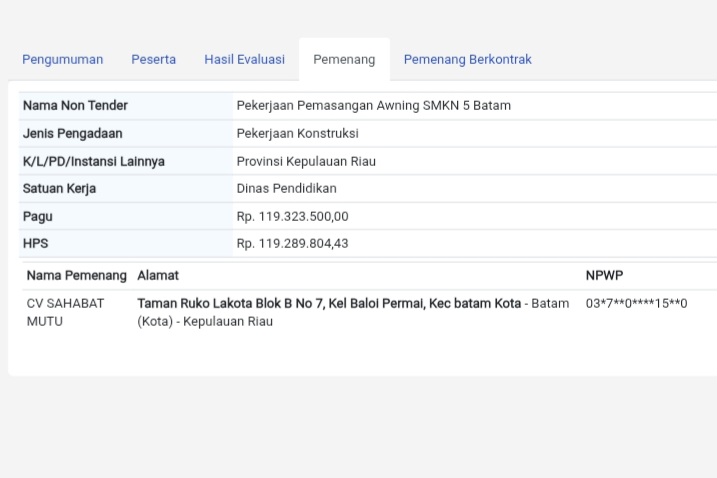The image size is (717, 478).
Task: Click the Satuan Kerja label
Action: (x=59, y=189)
